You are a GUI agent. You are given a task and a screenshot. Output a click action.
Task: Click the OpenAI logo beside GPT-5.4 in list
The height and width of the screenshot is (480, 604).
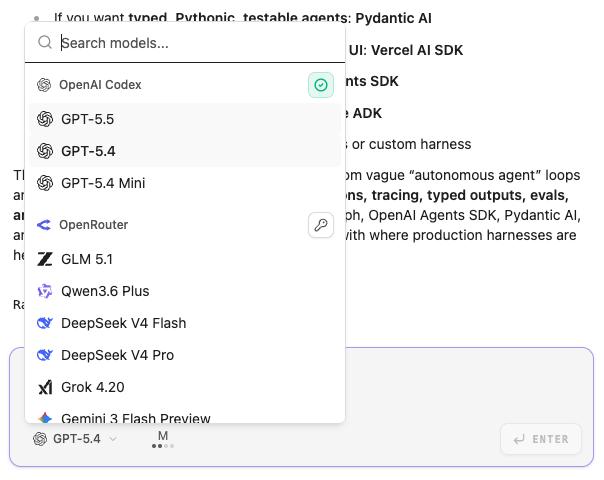pos(45,151)
